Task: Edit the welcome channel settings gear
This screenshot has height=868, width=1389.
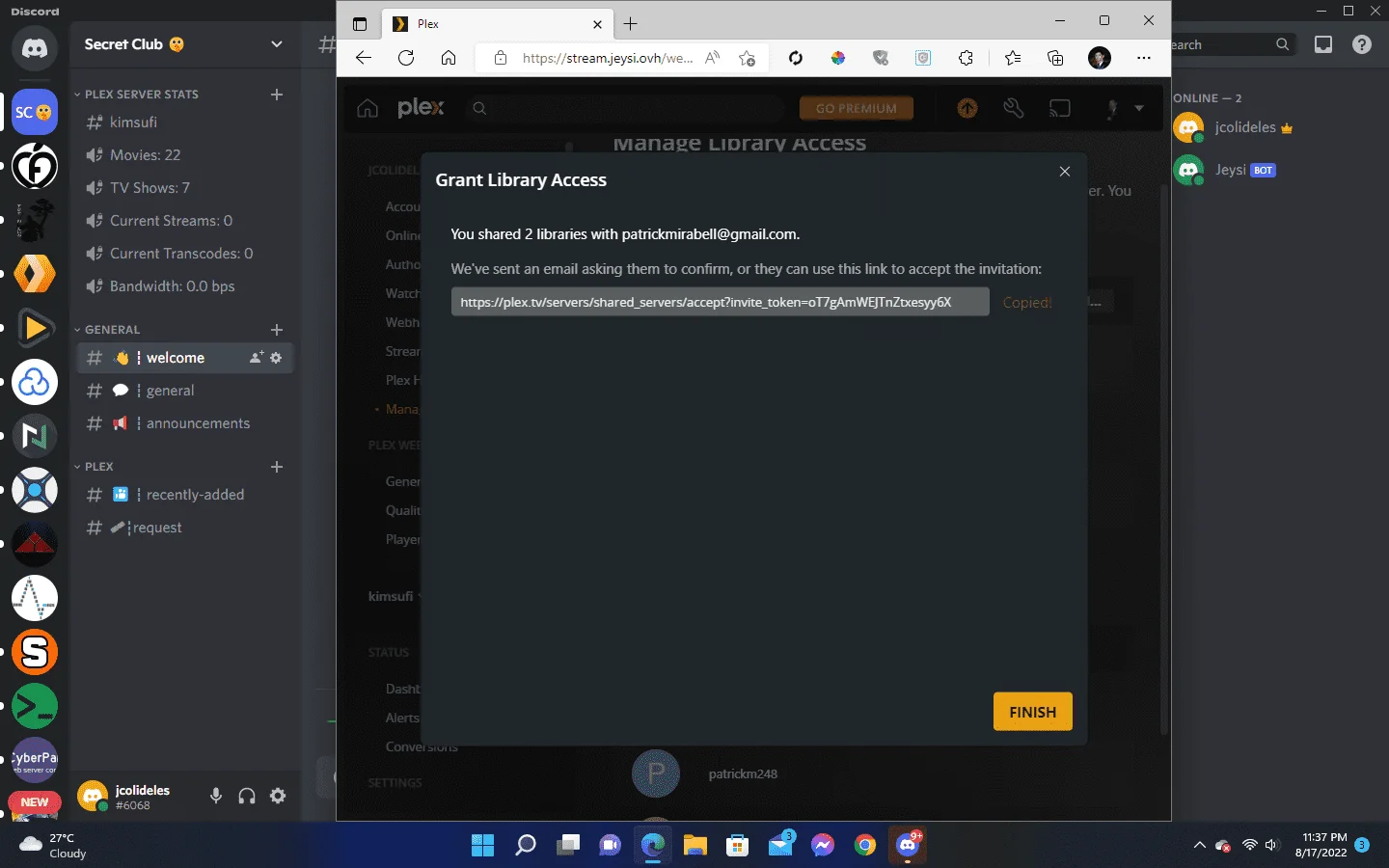Action: click(x=276, y=358)
